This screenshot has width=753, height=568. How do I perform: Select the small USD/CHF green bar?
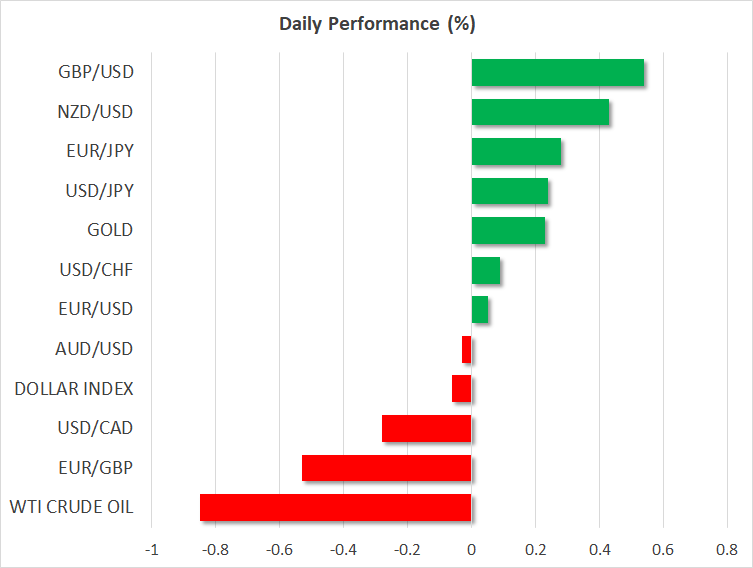485,270
